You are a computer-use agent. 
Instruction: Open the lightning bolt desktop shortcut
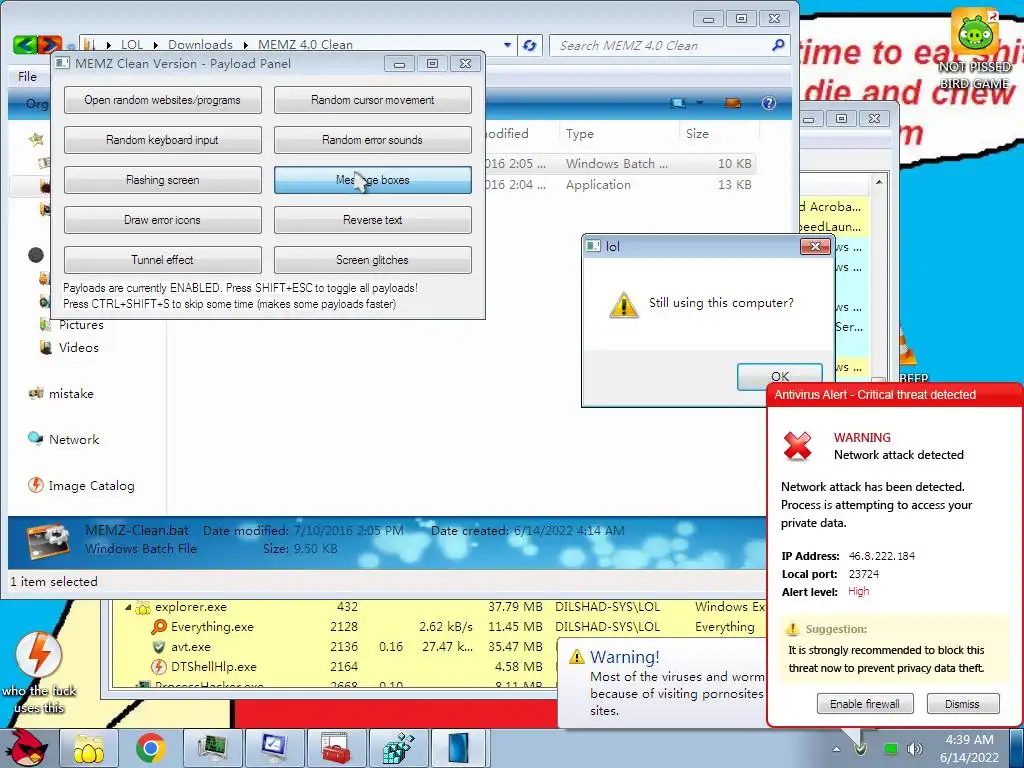tap(39, 673)
